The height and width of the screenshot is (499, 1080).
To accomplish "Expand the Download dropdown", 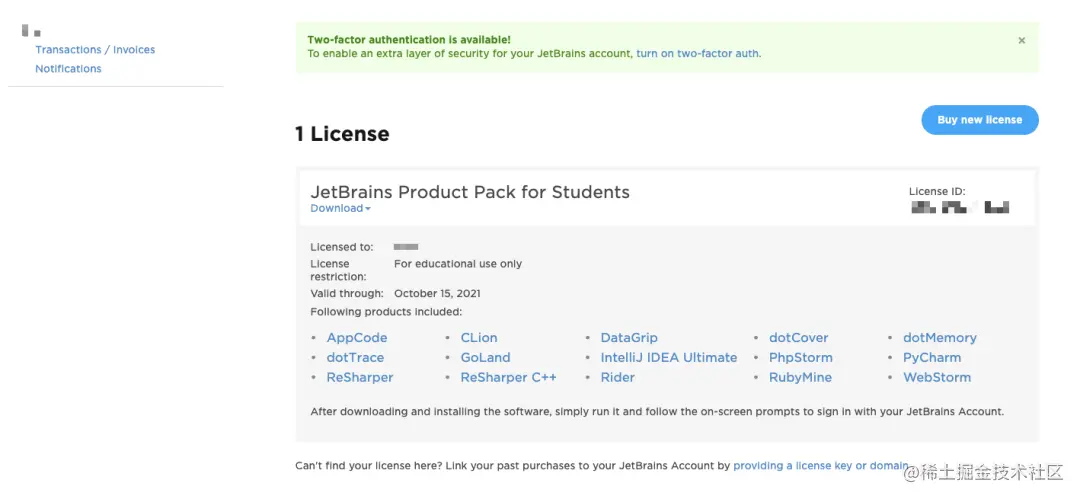I will tap(340, 208).
